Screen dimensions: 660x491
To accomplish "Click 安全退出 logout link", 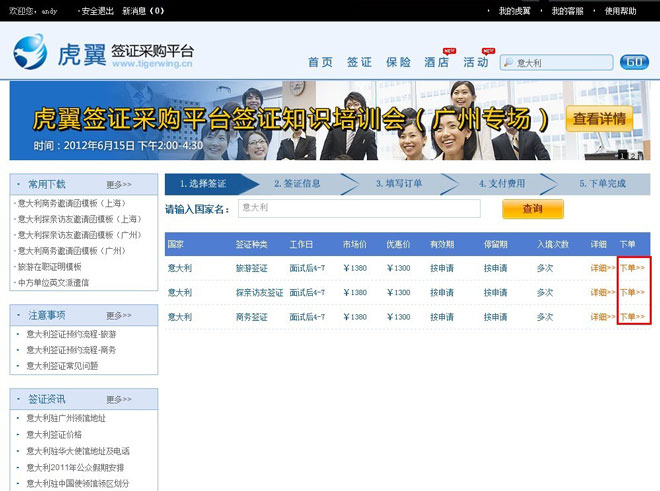I will coord(97,11).
